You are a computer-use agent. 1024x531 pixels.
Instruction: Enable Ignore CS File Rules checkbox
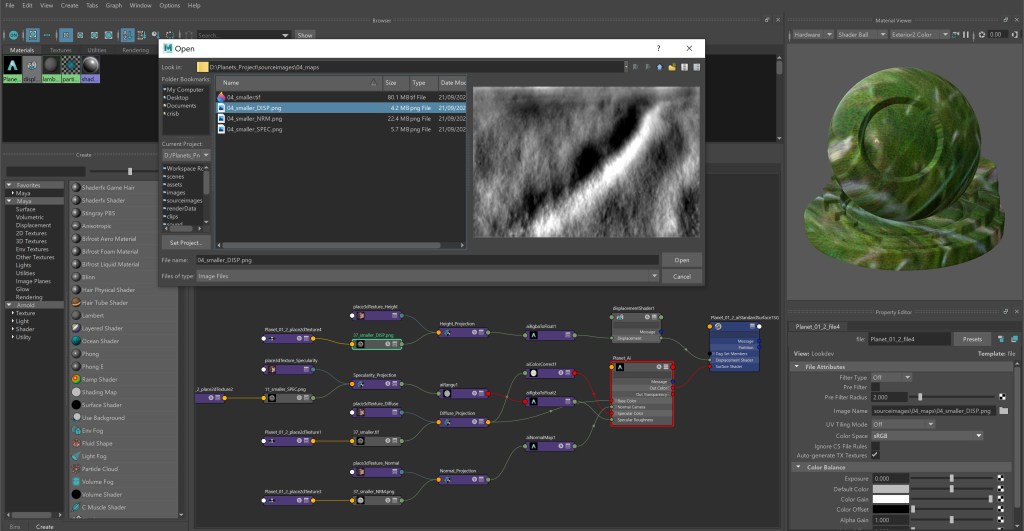pyautogui.click(x=875, y=445)
